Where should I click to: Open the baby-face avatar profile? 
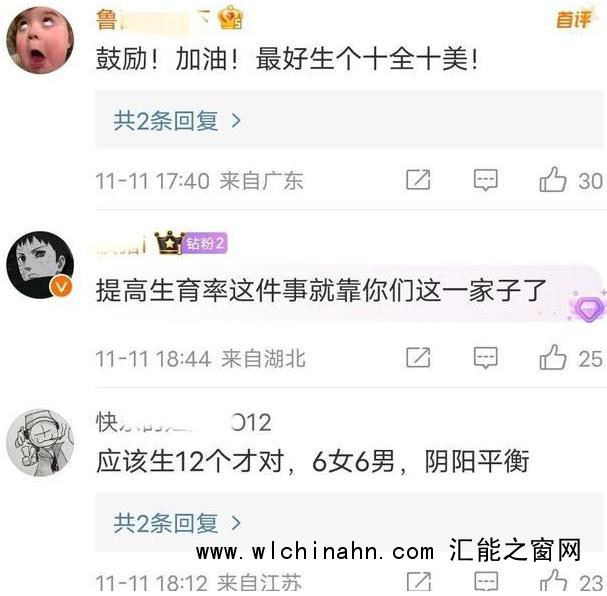pos(40,40)
